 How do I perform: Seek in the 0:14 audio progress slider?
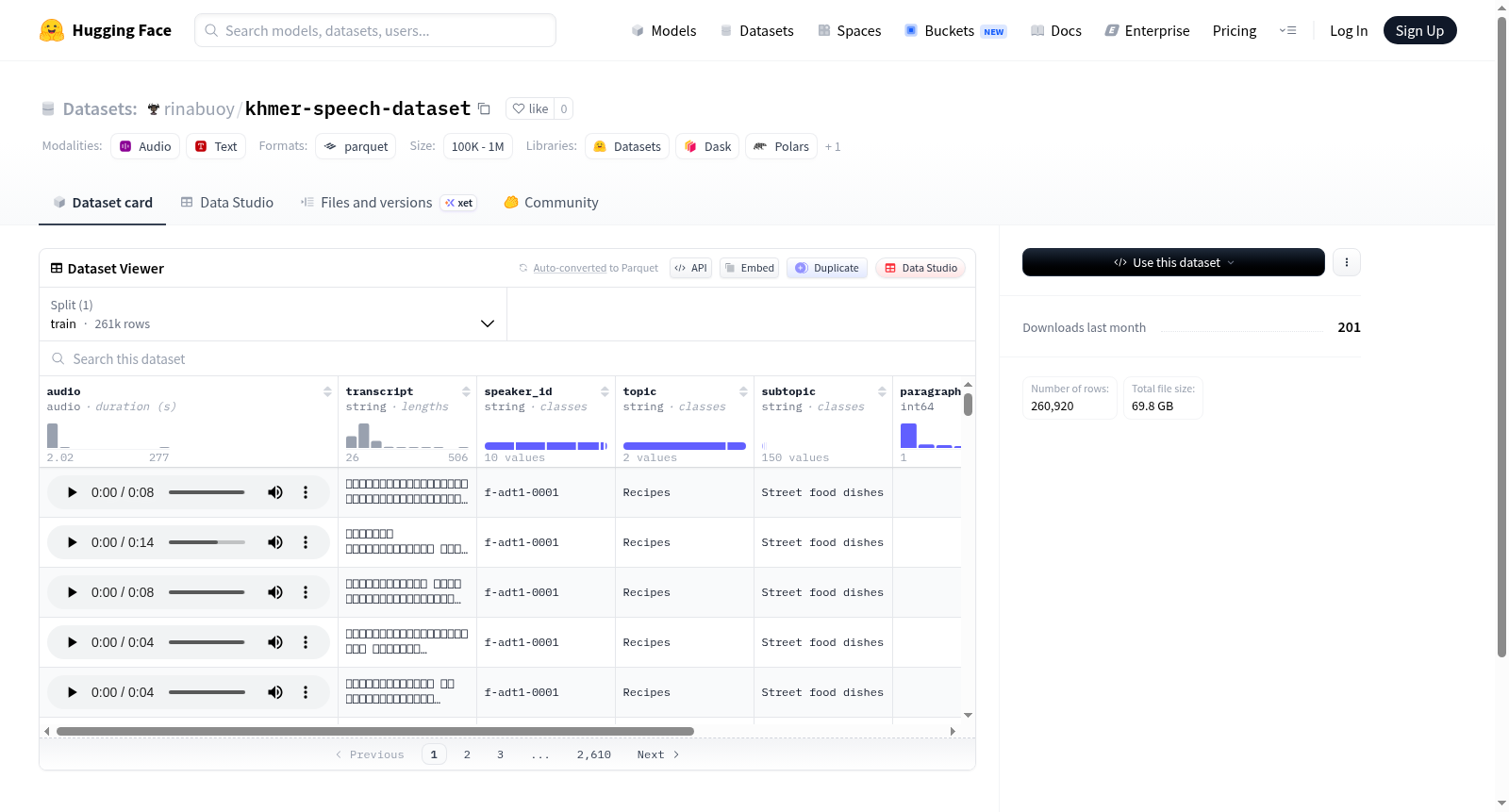point(207,542)
